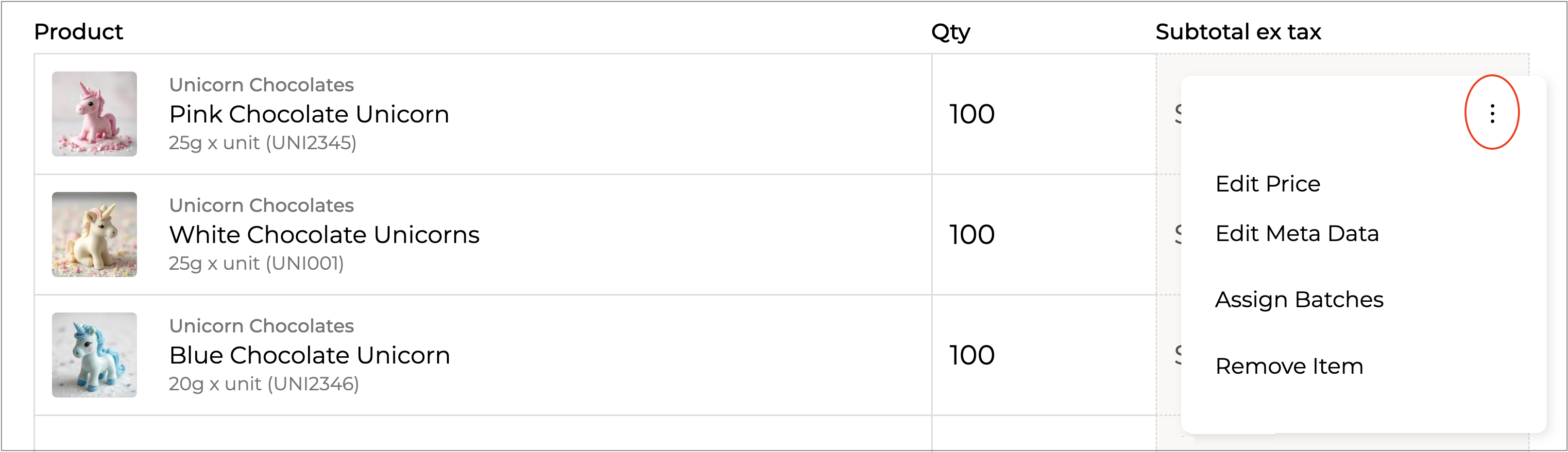The height and width of the screenshot is (452, 1568).
Task: Click the Product column header
Action: tap(79, 32)
